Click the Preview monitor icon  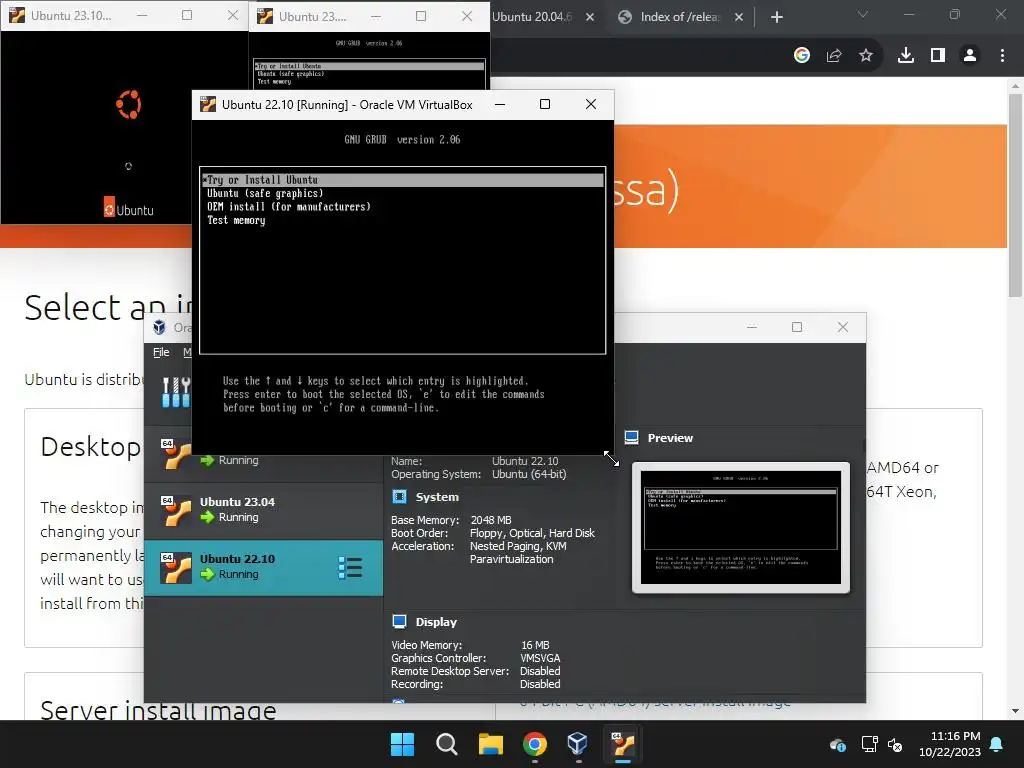click(632, 438)
